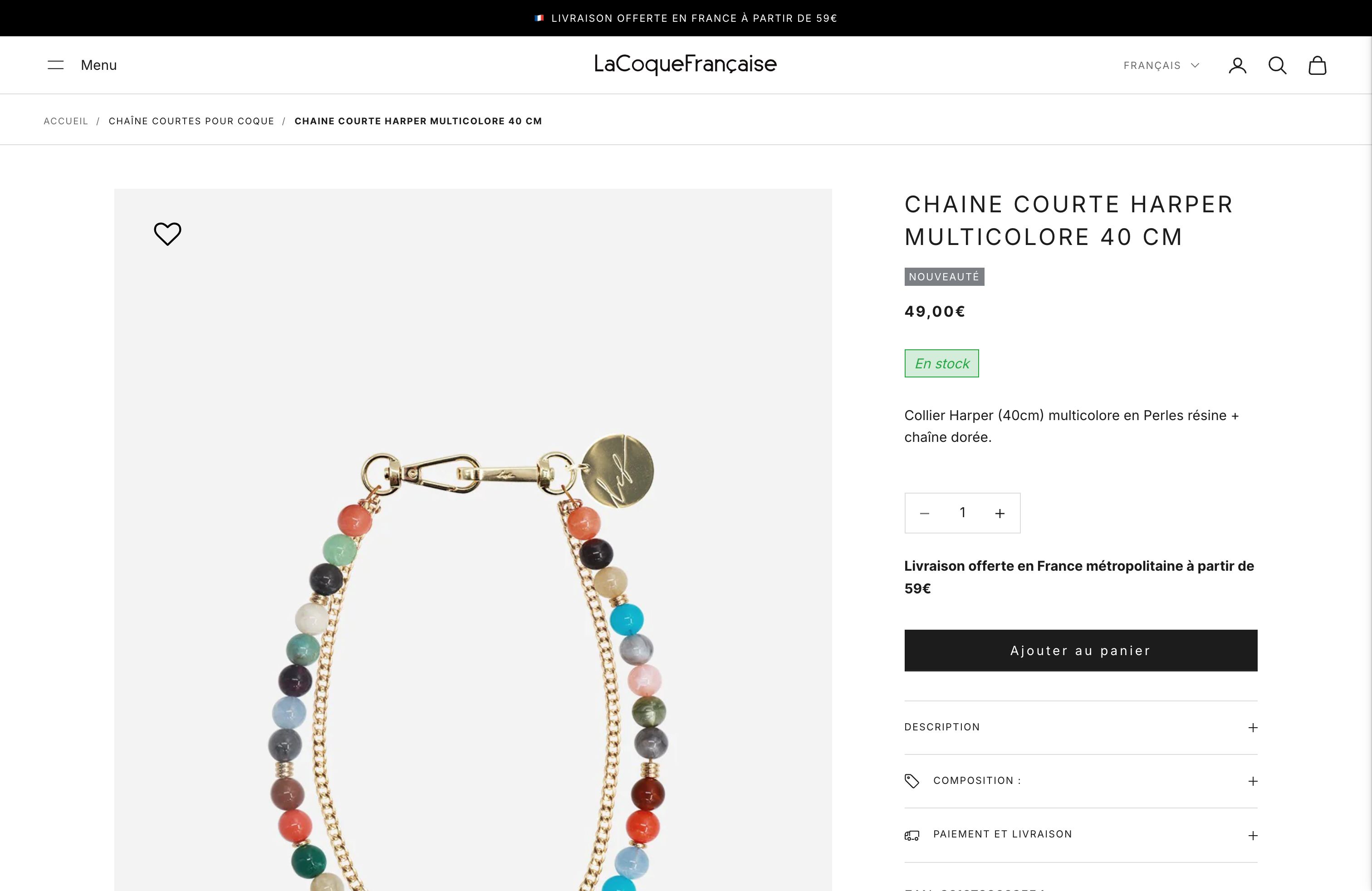1372x891 pixels.
Task: Click the LaCoqueFrançaise logo
Action: click(686, 64)
